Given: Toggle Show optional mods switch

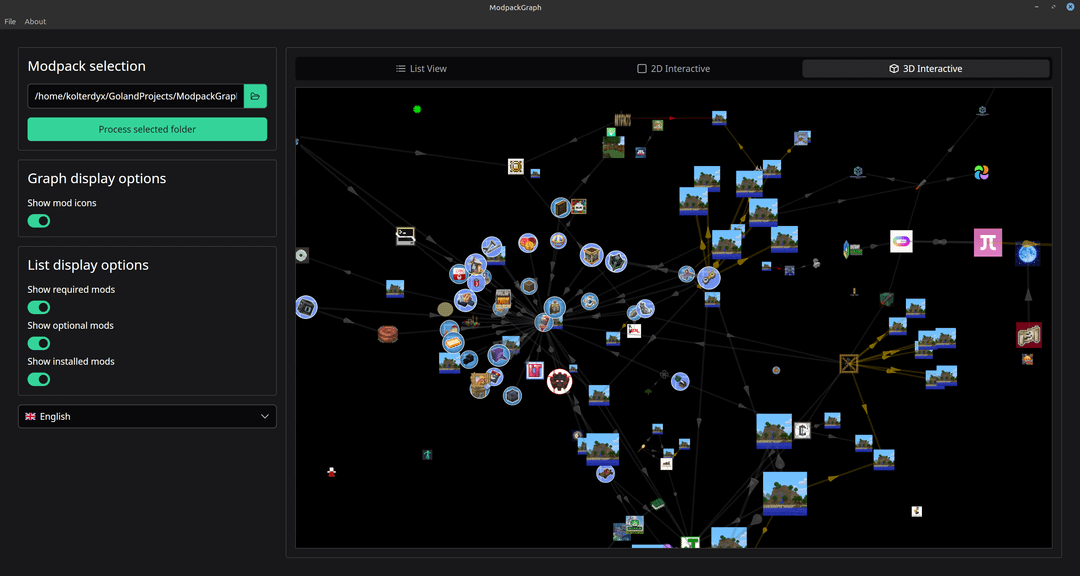Looking at the screenshot, I should [x=39, y=343].
